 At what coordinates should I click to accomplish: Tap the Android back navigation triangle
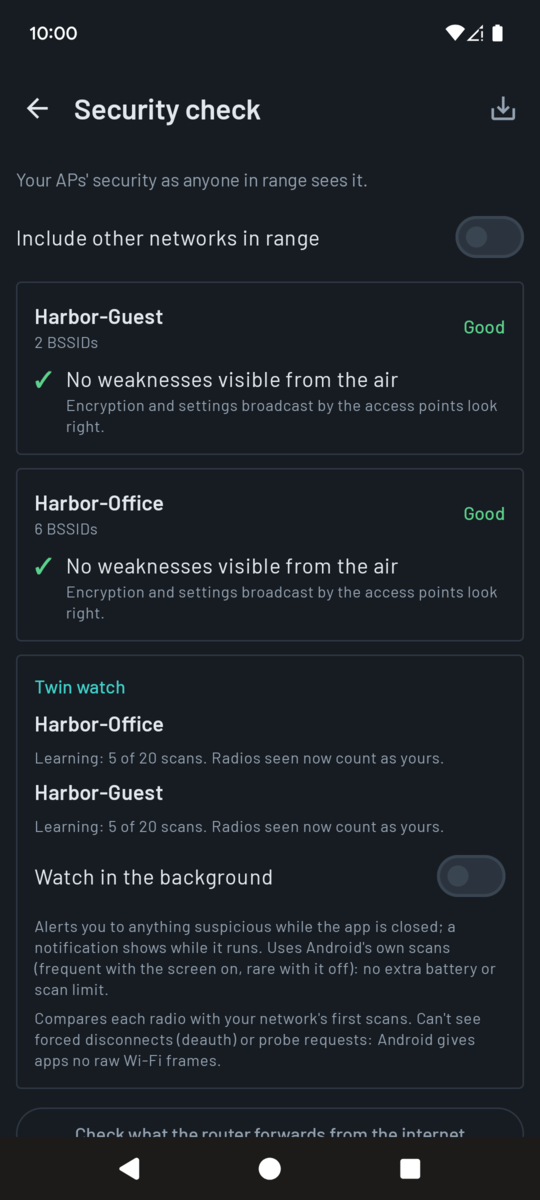point(129,1169)
